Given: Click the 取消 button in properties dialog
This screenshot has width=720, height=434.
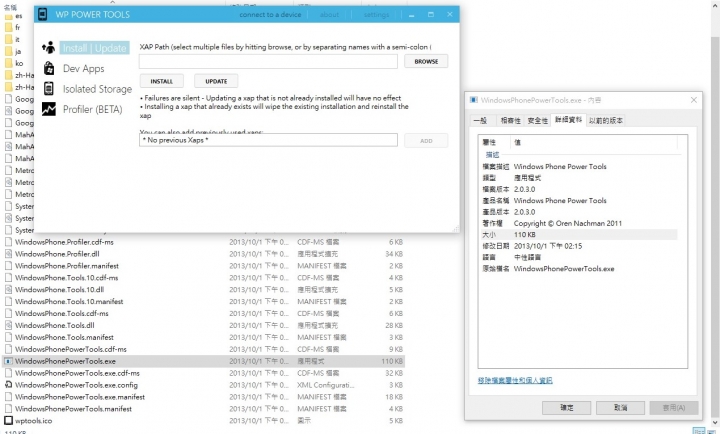Looking at the screenshot, I should (x=620, y=407).
